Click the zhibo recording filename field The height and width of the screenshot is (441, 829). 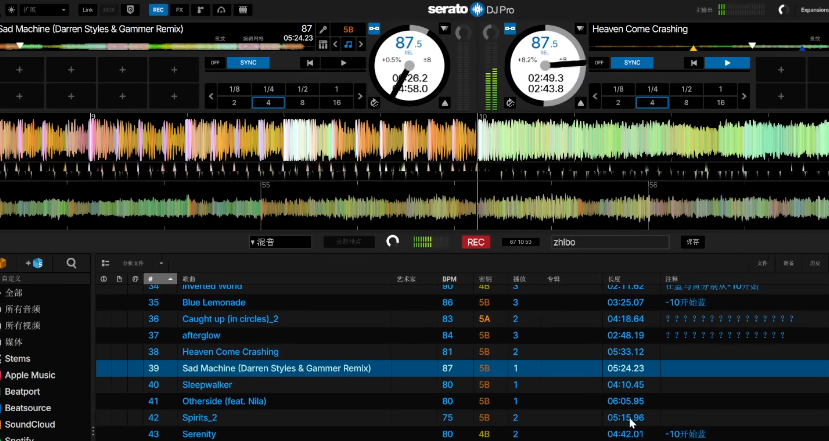coord(610,242)
